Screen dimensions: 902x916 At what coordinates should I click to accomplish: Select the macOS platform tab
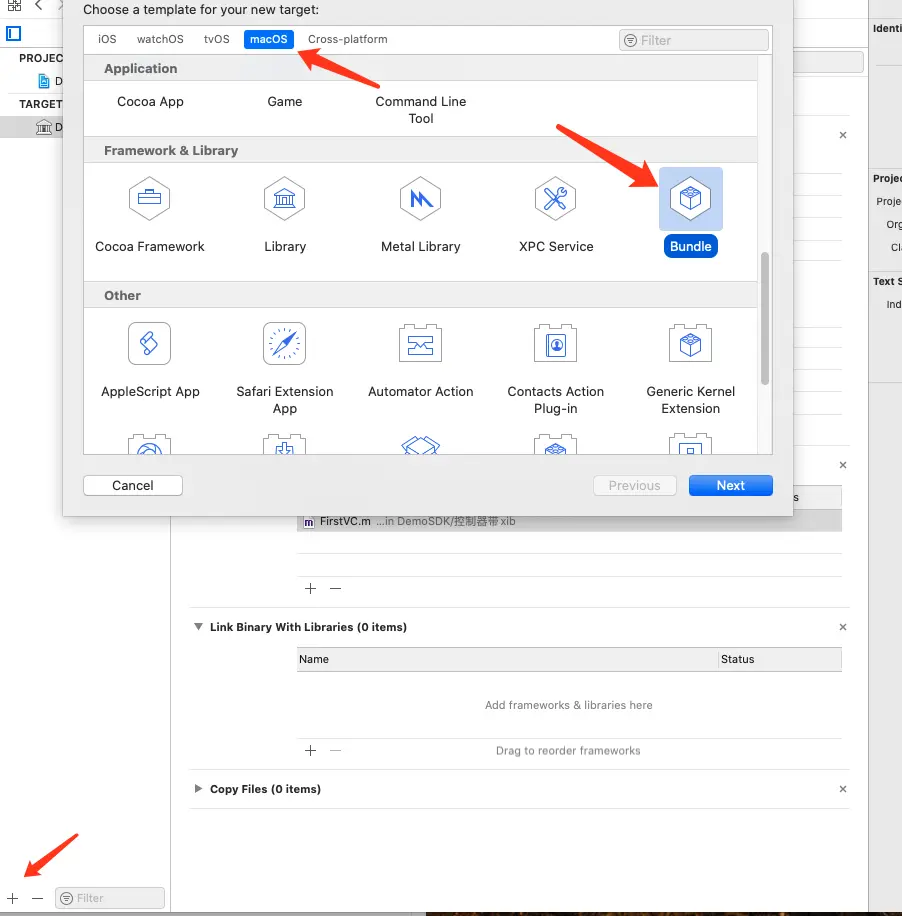coord(269,39)
